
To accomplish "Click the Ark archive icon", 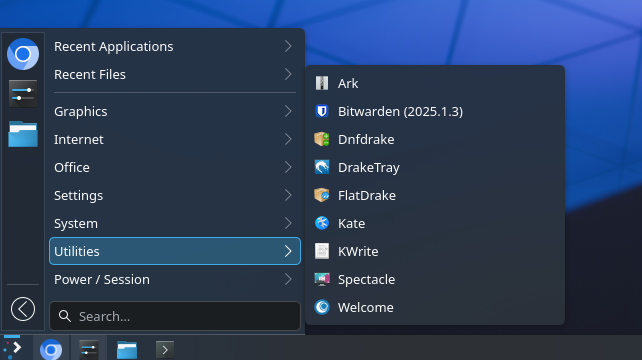I will (322, 83).
